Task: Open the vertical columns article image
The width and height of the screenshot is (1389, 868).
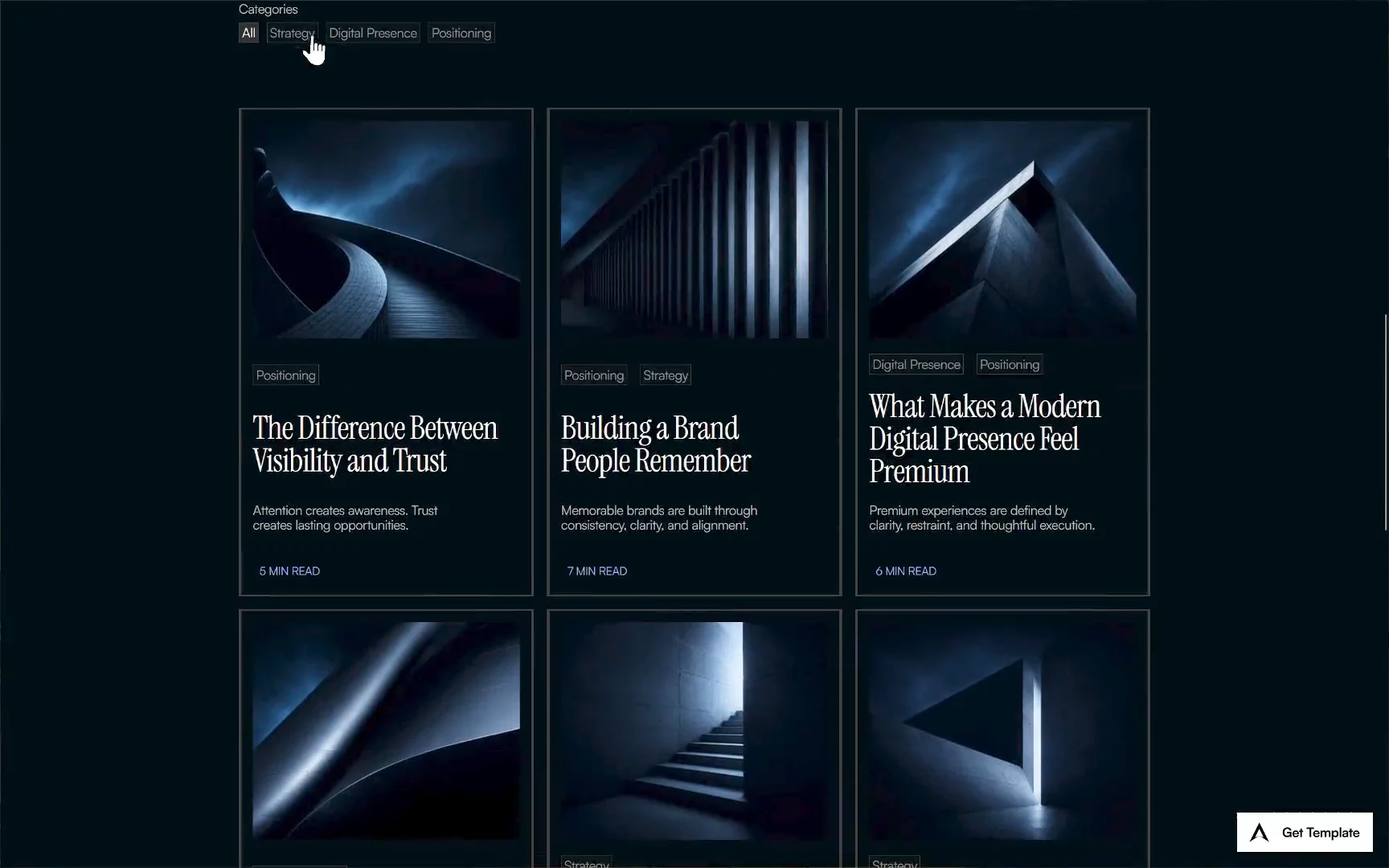Action: coord(694,230)
